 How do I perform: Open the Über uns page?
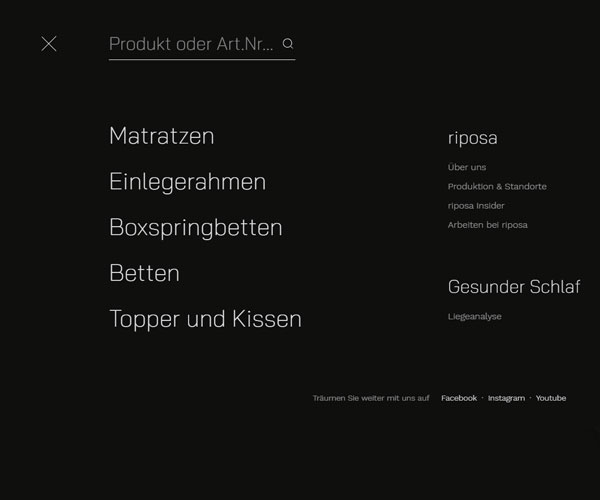click(467, 167)
